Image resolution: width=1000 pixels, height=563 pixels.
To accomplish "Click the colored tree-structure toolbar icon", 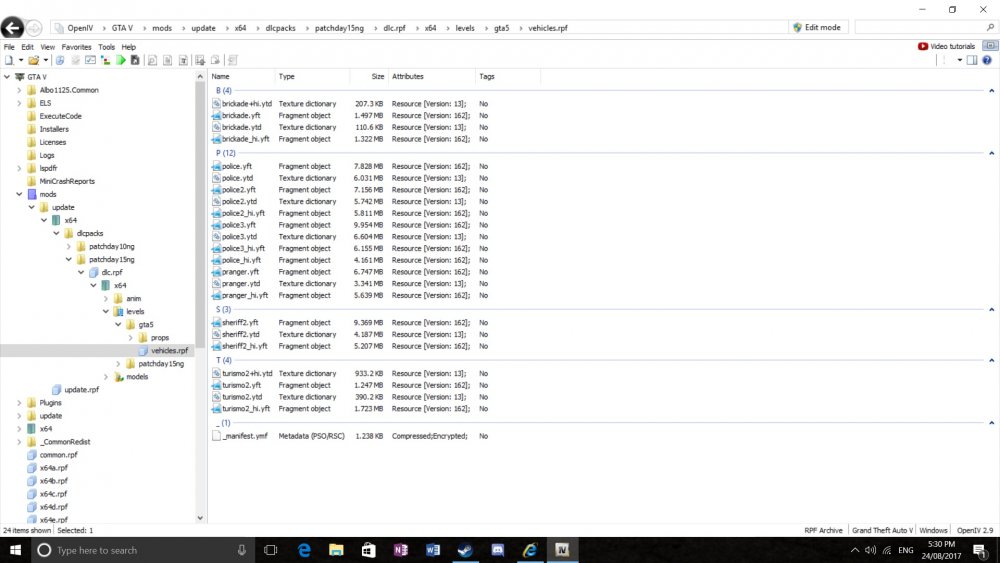I will point(105,60).
